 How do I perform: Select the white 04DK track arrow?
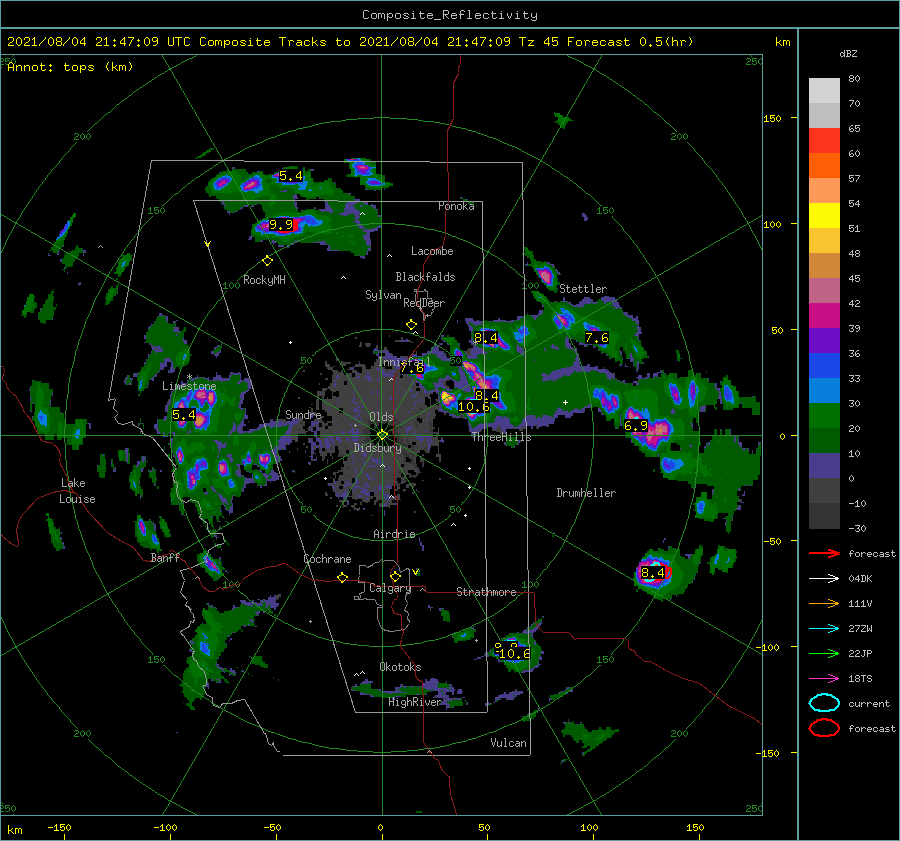click(x=824, y=578)
